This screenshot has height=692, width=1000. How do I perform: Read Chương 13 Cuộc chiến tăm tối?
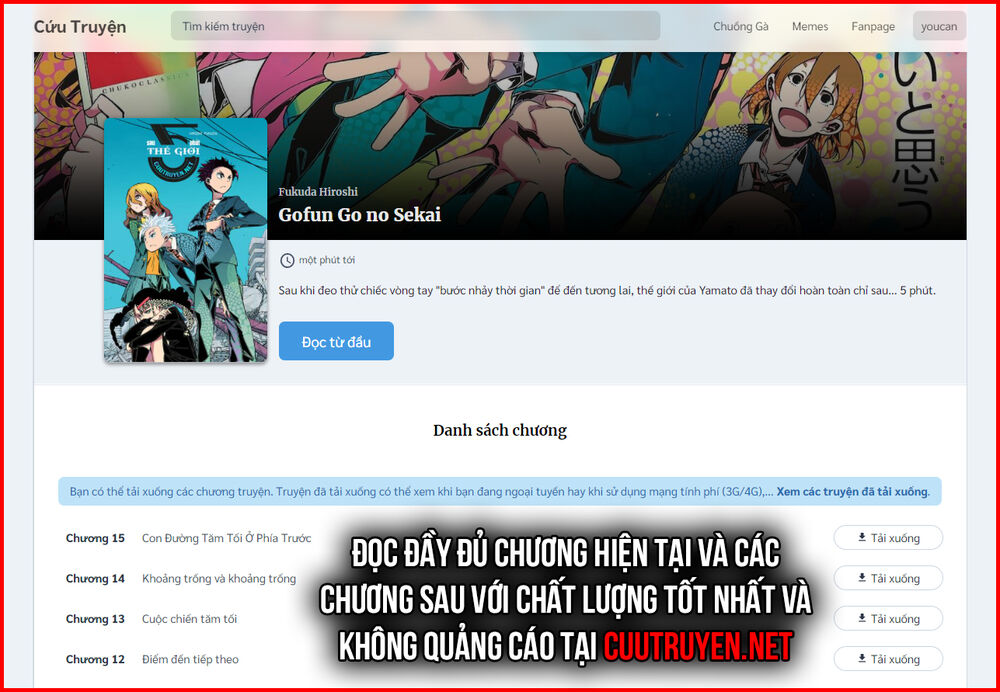point(189,619)
